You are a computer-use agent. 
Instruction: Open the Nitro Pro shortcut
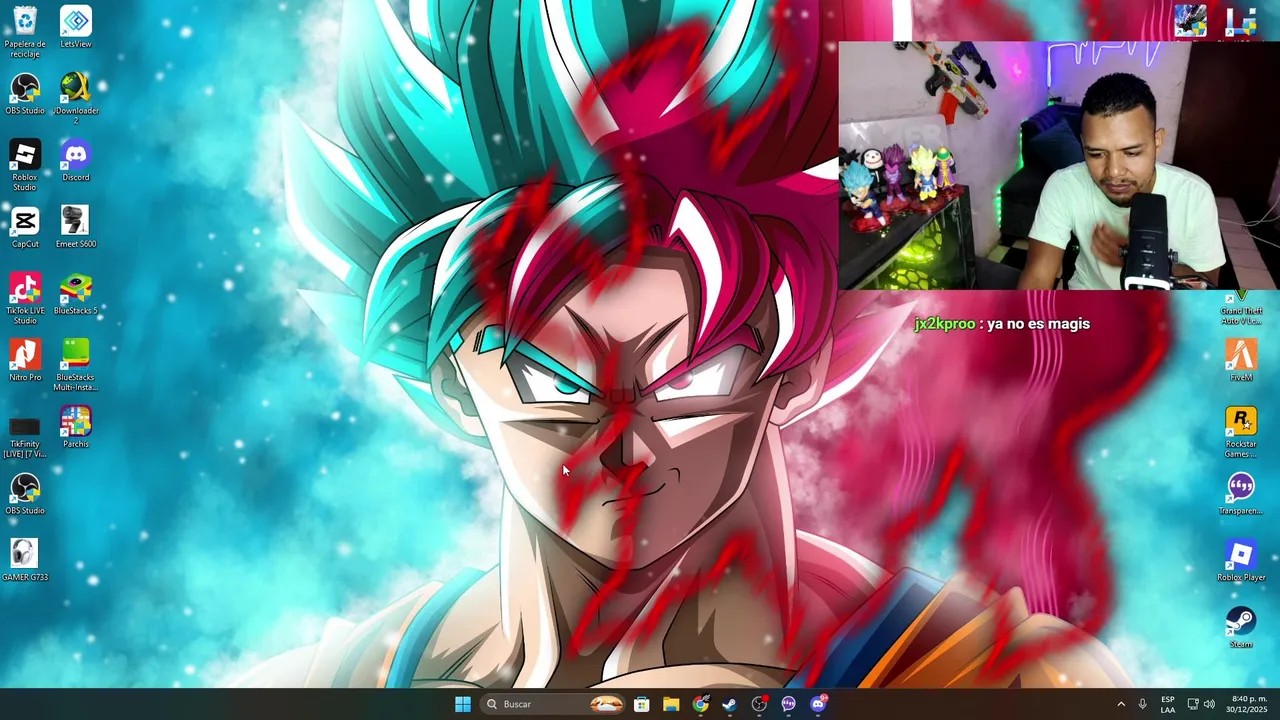tap(25, 360)
